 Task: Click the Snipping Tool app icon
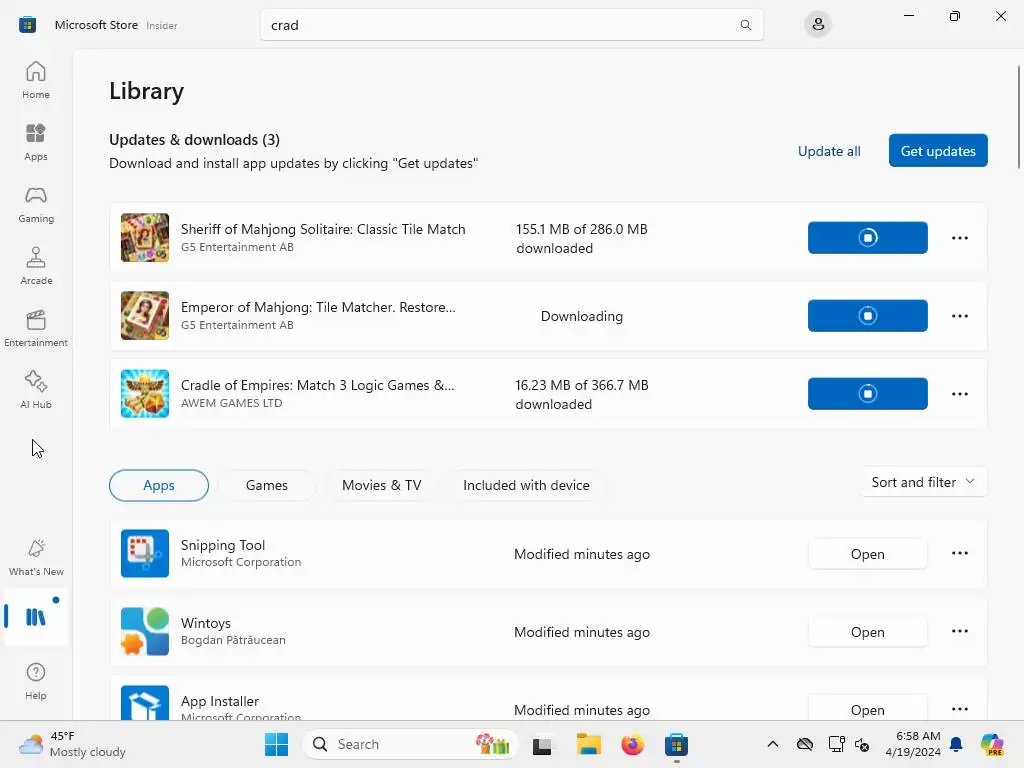coord(145,553)
